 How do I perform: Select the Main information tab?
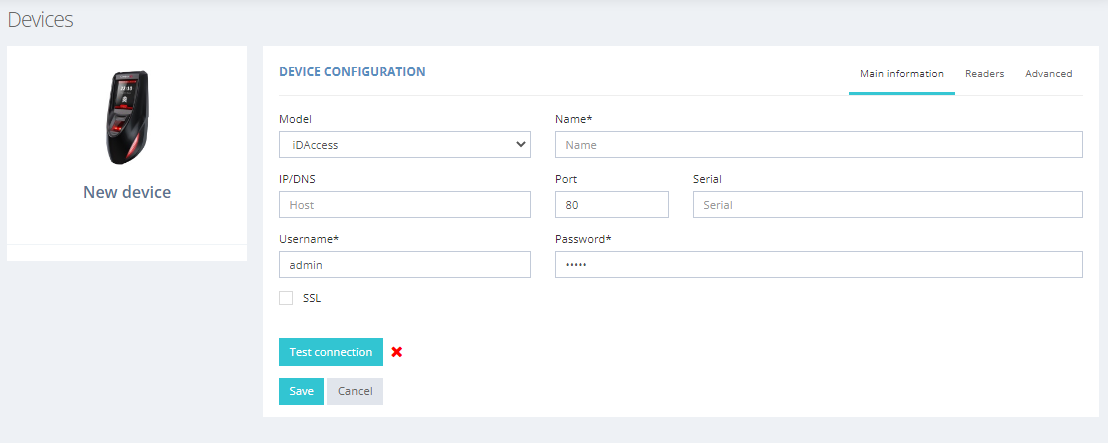pos(902,73)
